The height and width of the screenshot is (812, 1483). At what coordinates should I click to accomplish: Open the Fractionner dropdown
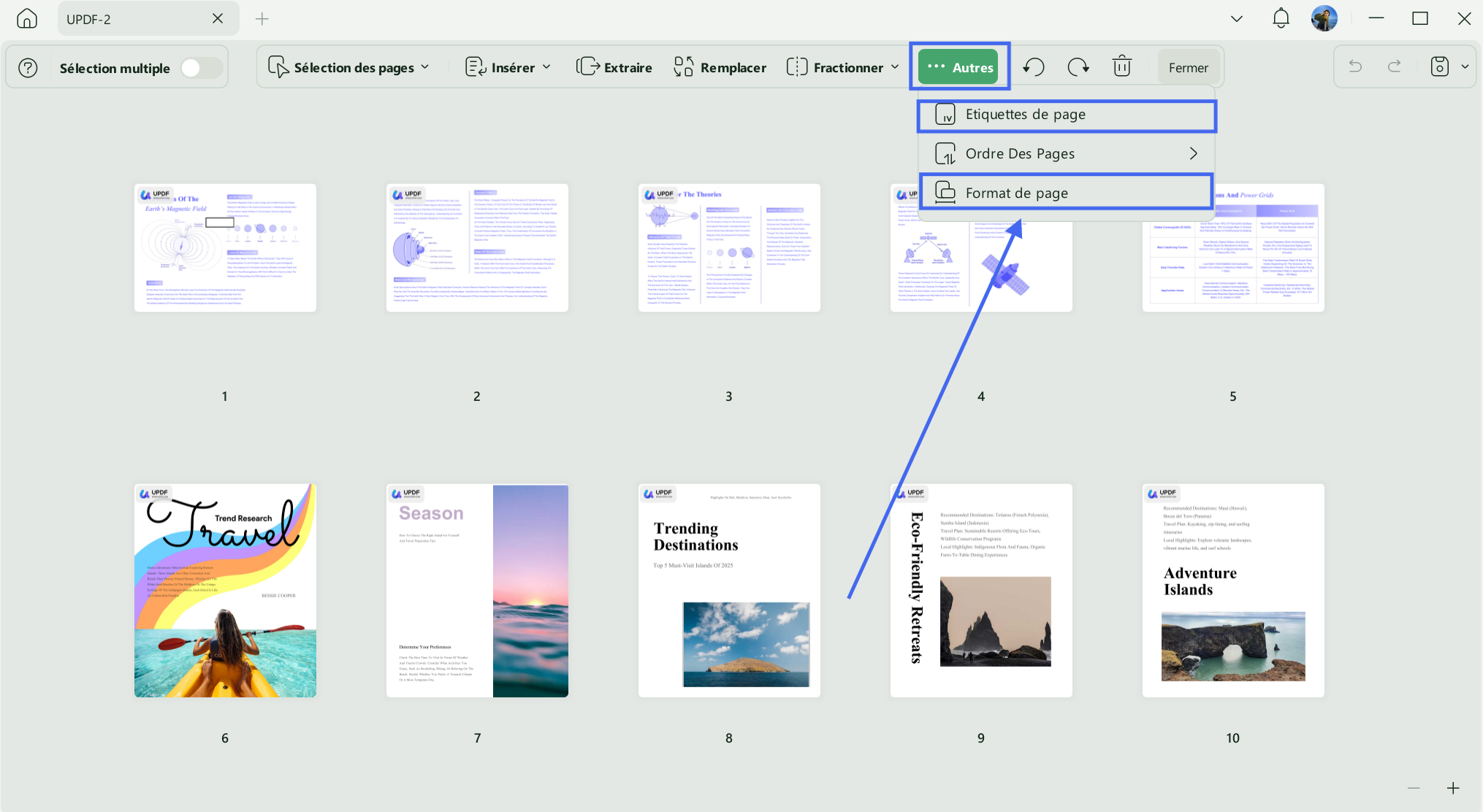click(842, 68)
